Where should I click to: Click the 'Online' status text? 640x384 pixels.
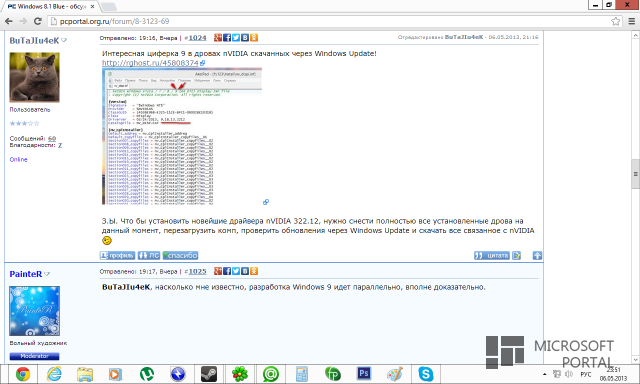[x=18, y=160]
